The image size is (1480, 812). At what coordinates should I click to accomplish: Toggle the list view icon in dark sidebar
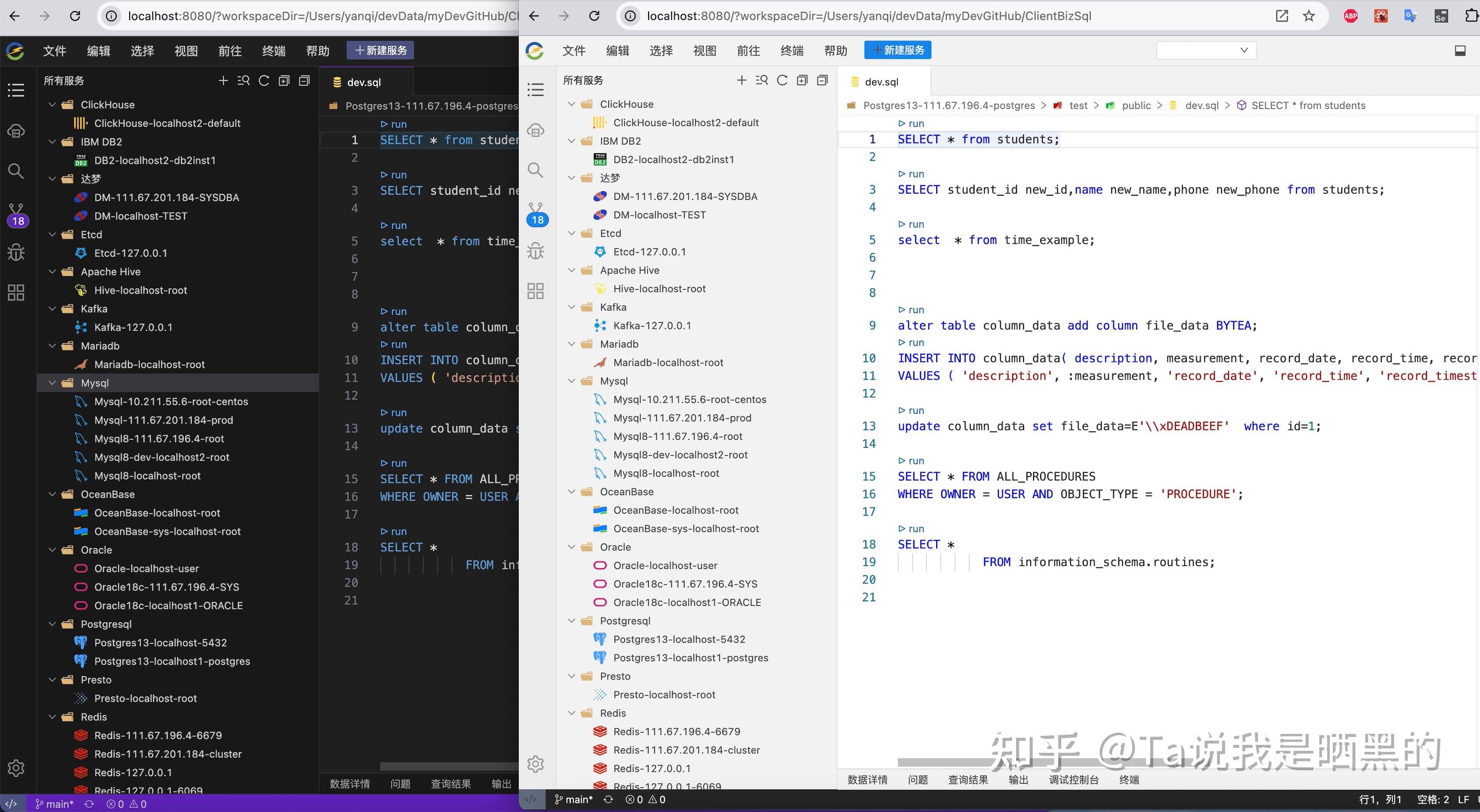15,90
